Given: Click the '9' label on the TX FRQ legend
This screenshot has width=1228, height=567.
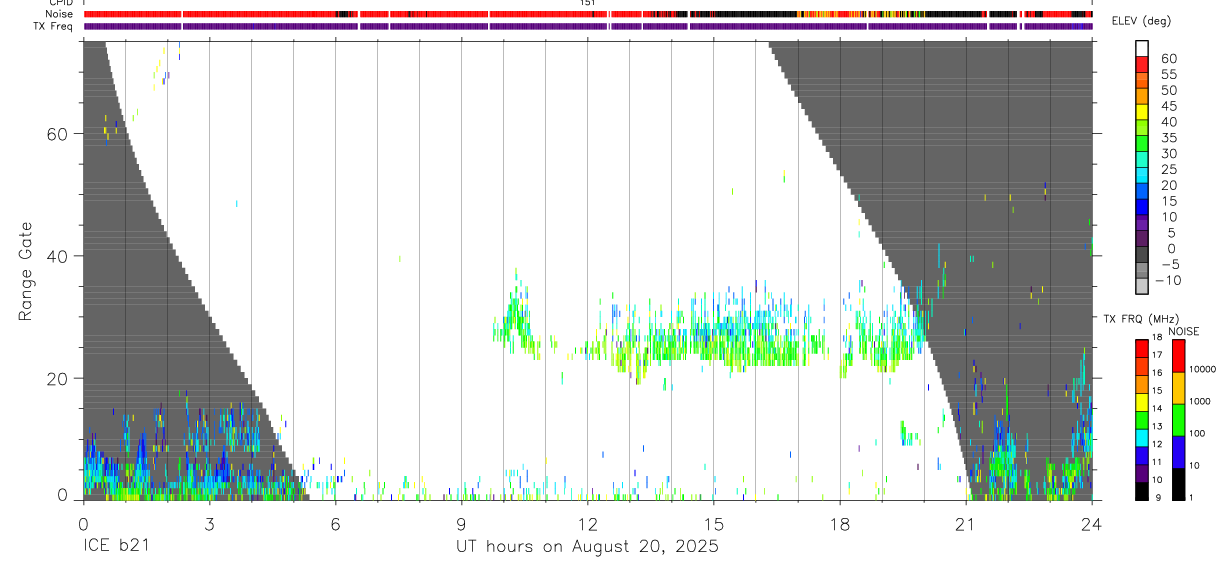Looking at the screenshot, I should tap(1159, 499).
